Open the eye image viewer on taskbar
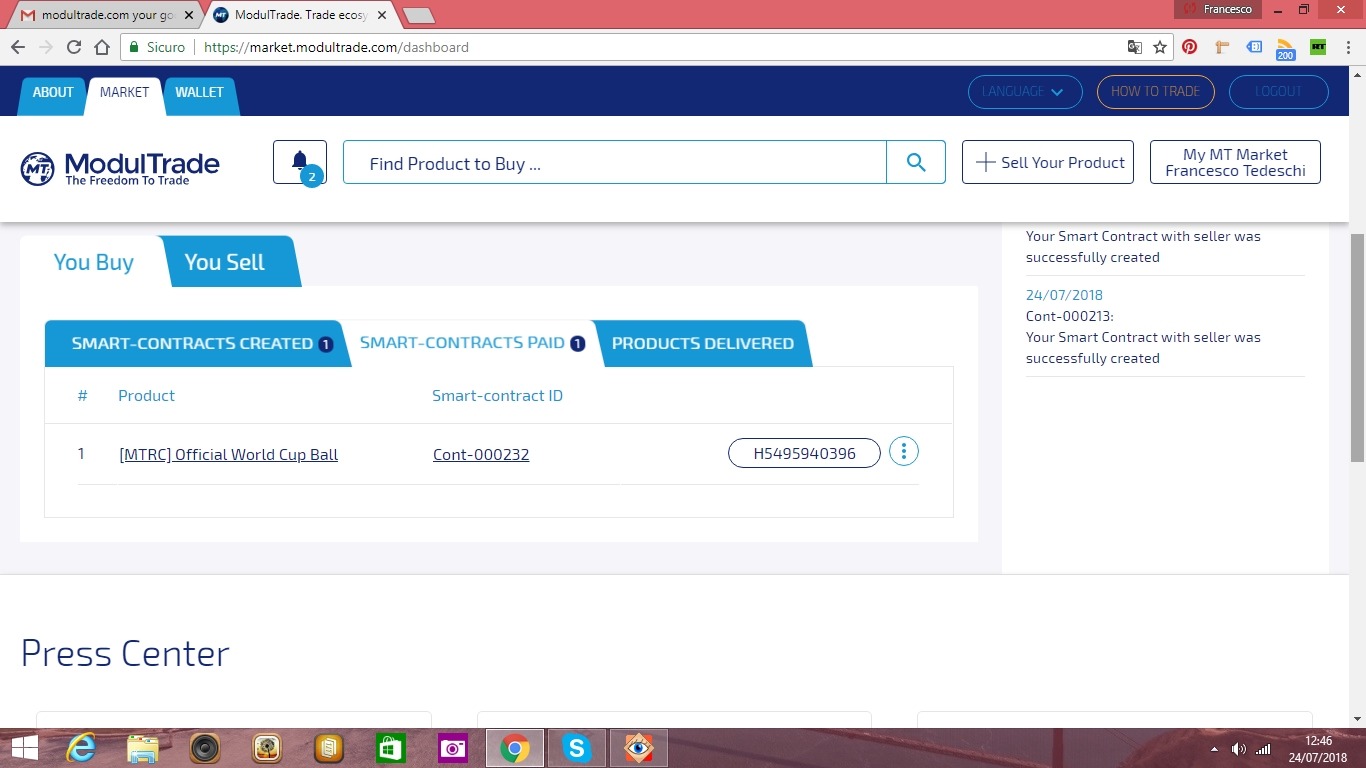The width and height of the screenshot is (1366, 768). 638,748
